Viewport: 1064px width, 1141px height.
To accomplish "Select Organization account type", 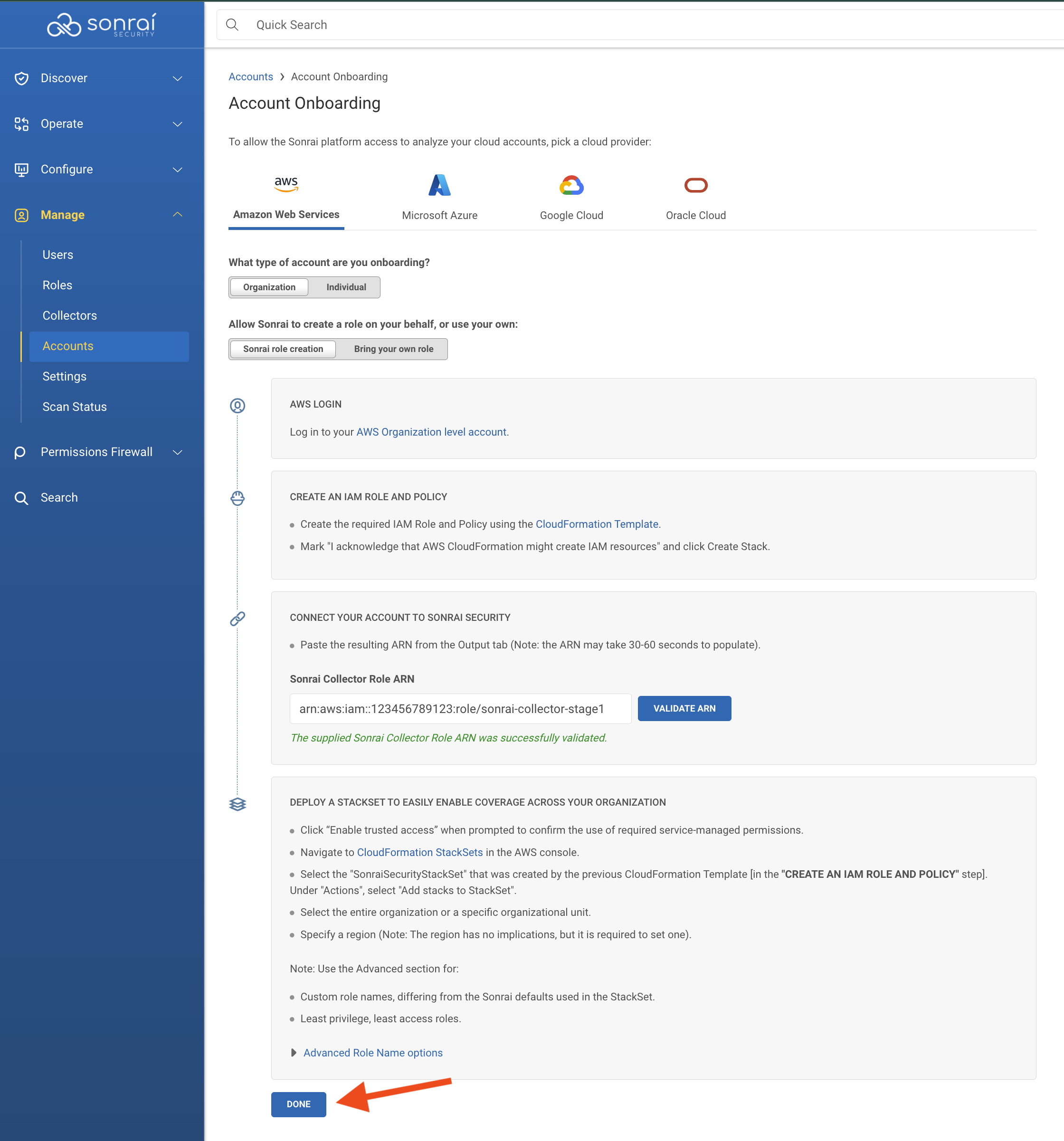I will 269,287.
